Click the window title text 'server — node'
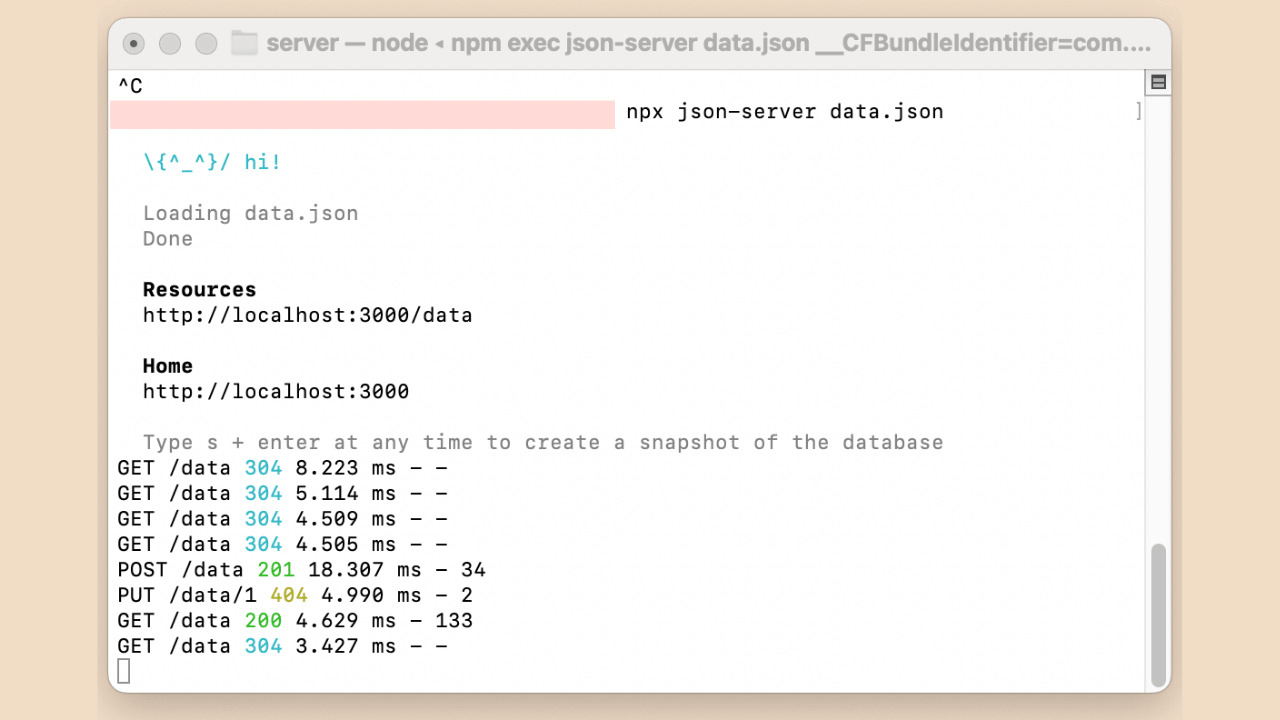The width and height of the screenshot is (1280, 720). coord(345,44)
